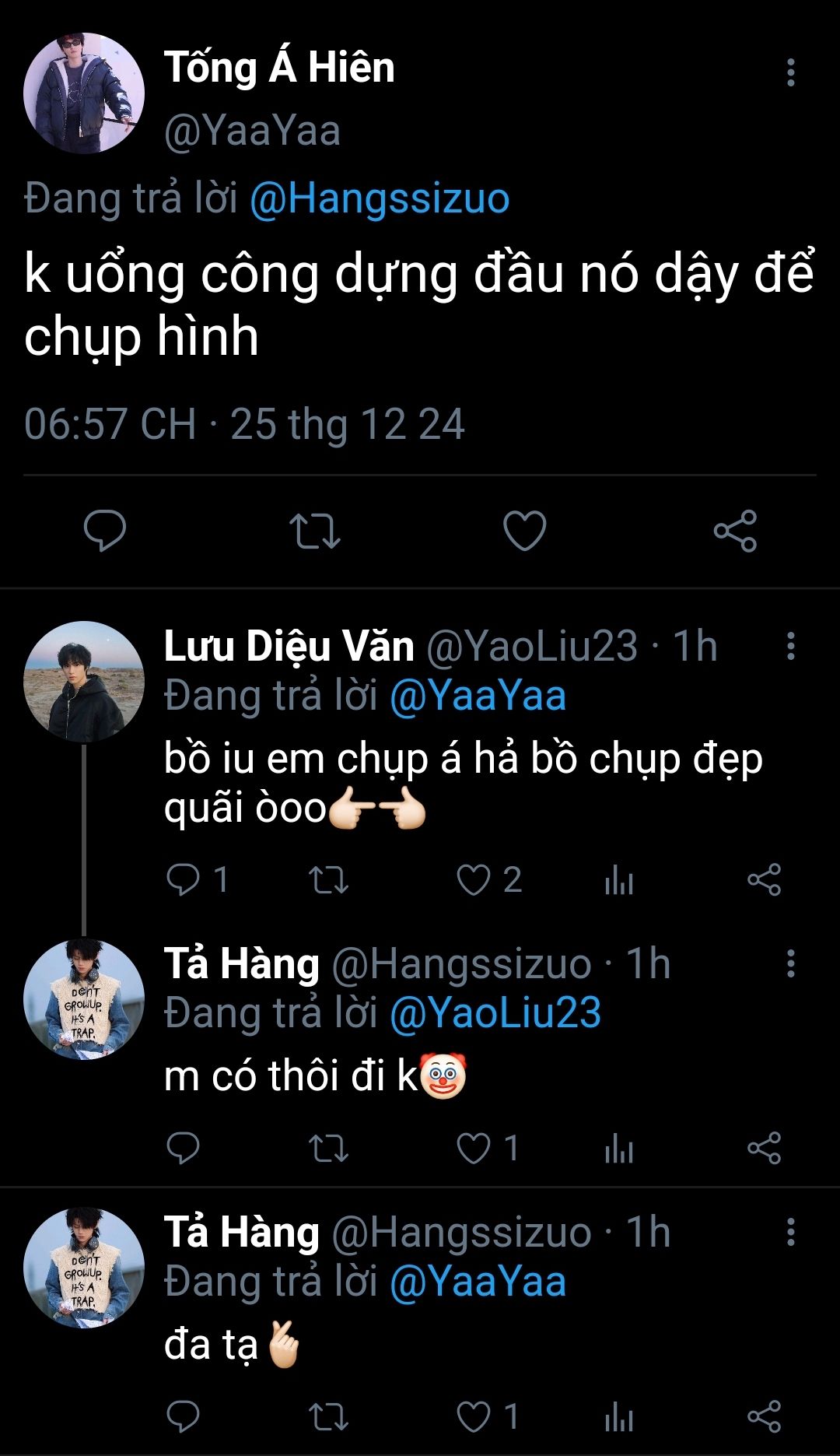Open more options on Lưu Diệu Văn's reply

tap(790, 646)
